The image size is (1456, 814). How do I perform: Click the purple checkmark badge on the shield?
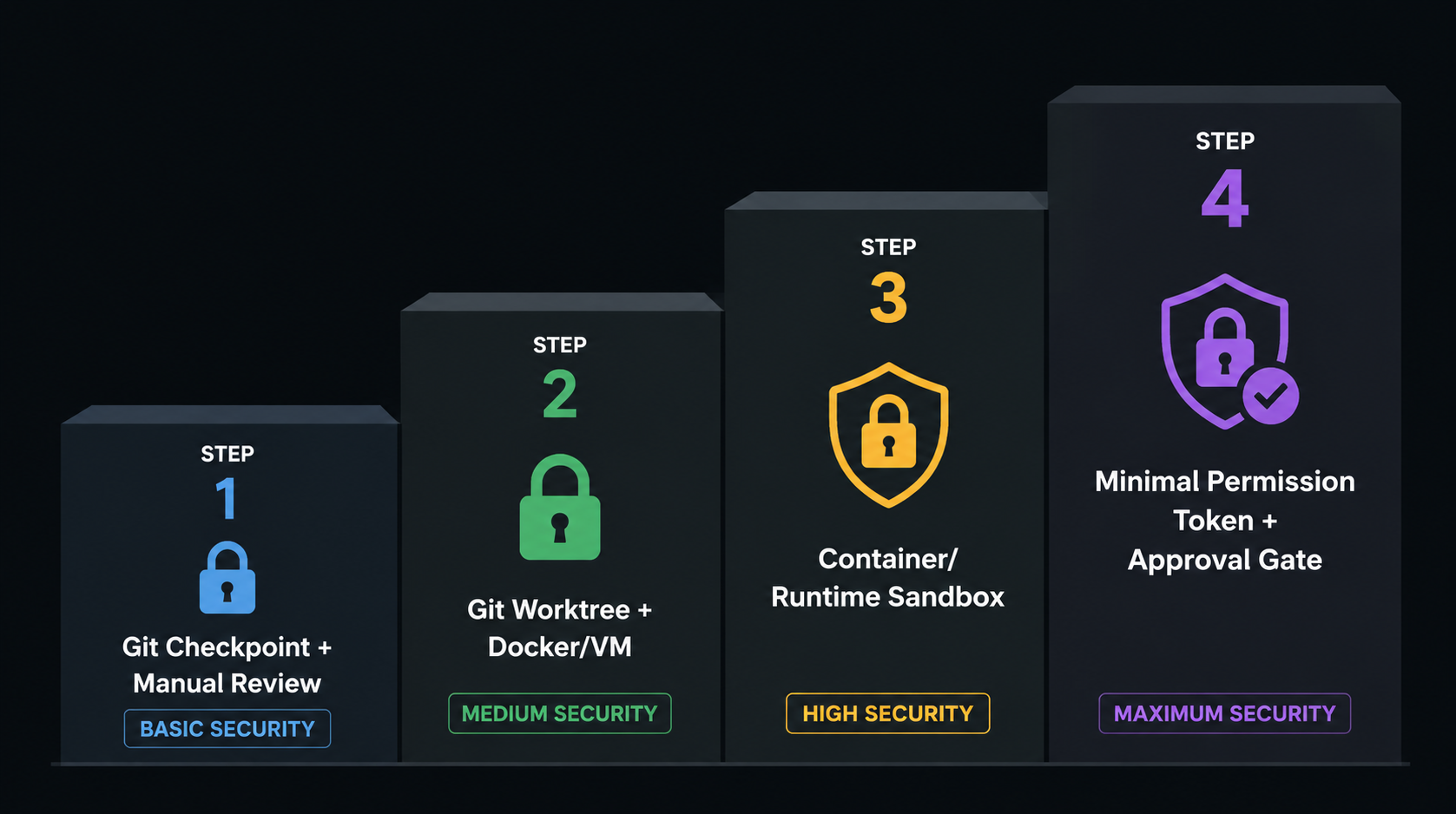click(1270, 396)
